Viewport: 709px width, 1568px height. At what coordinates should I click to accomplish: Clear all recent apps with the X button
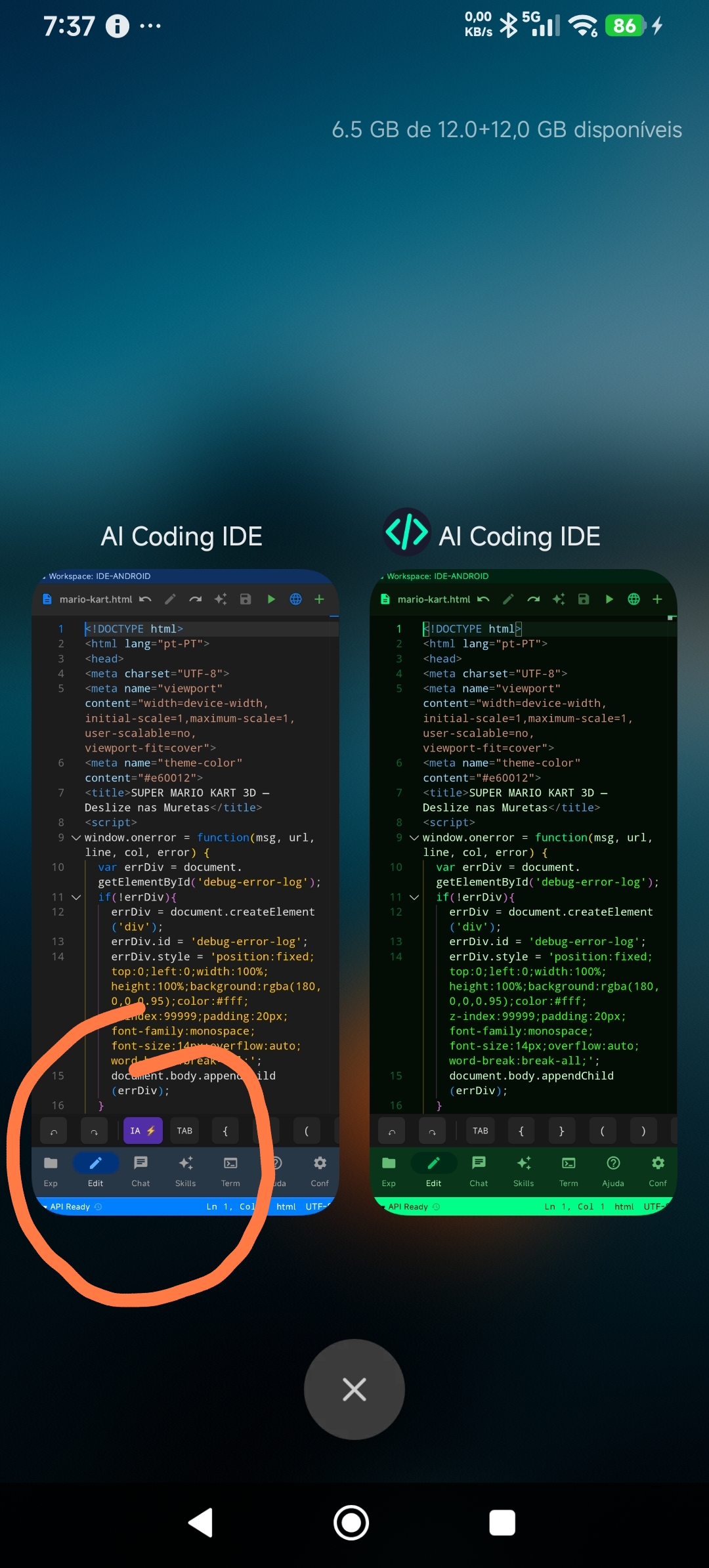pos(354,1389)
